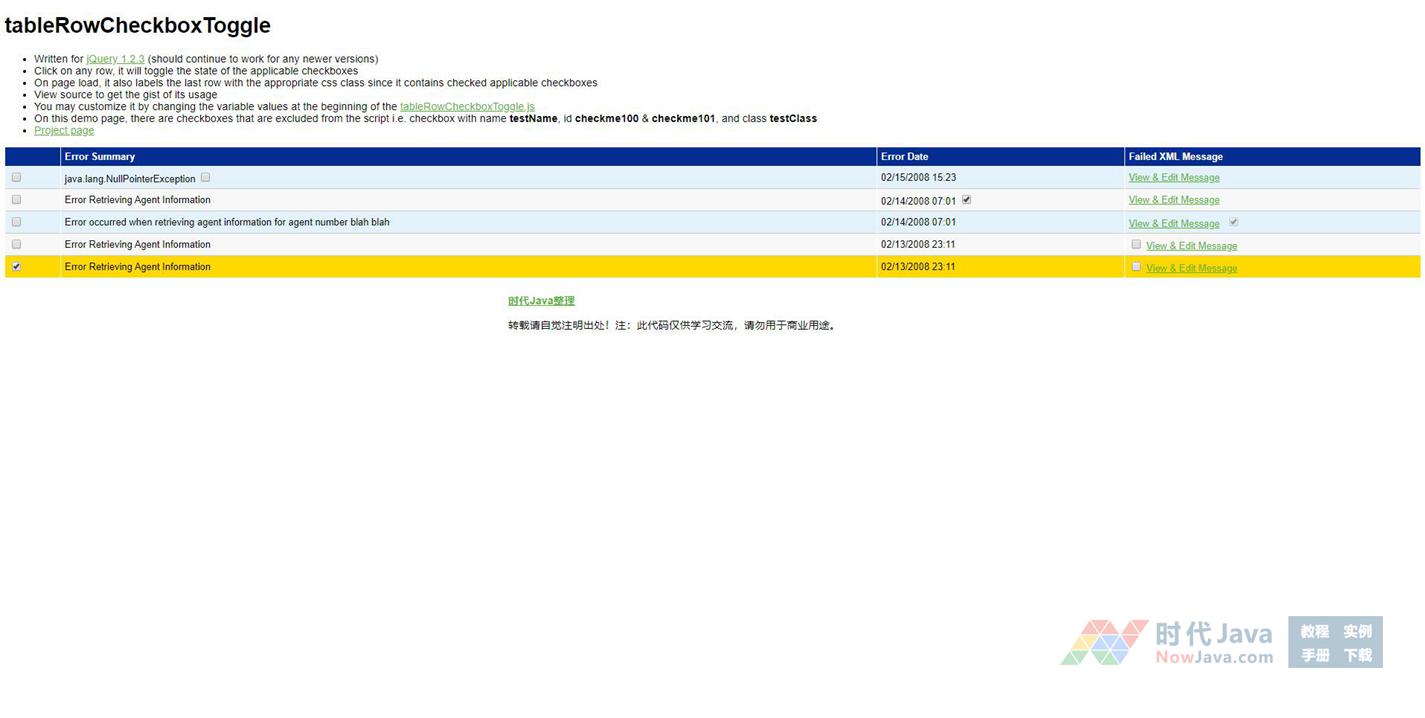Check the box before View & Edit Message in the yellow row

pos(1136,266)
